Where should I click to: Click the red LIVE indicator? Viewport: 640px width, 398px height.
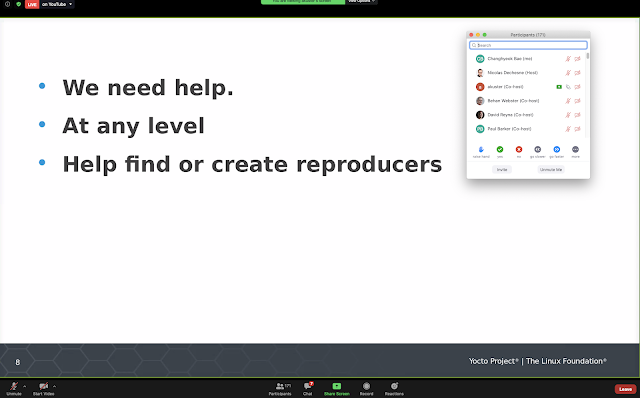click(32, 4)
